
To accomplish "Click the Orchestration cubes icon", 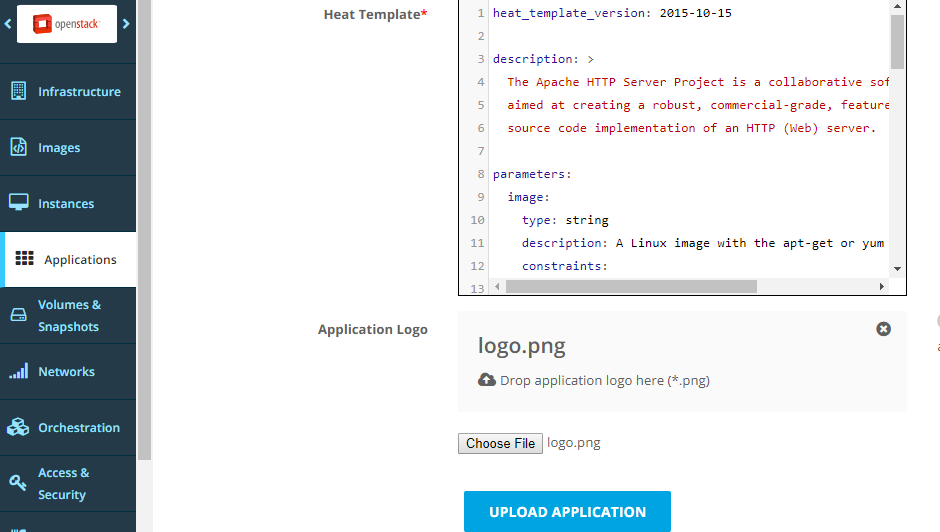I will click(x=18, y=427).
